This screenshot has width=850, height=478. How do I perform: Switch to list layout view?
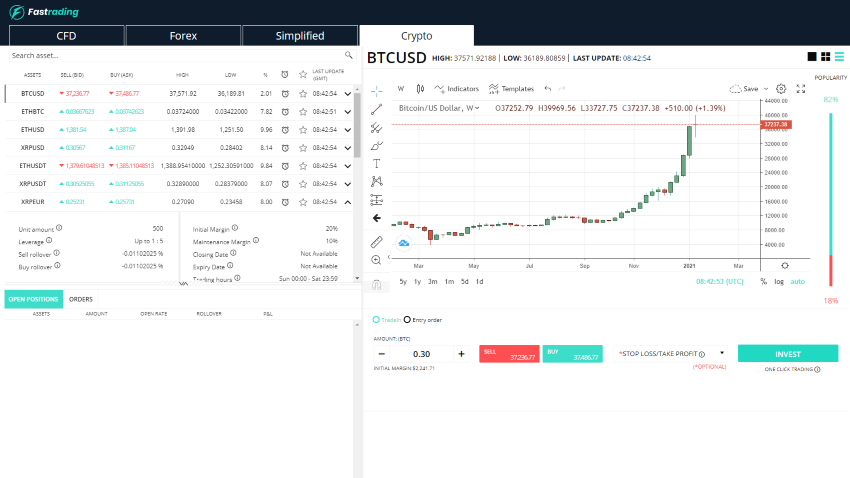(839, 56)
